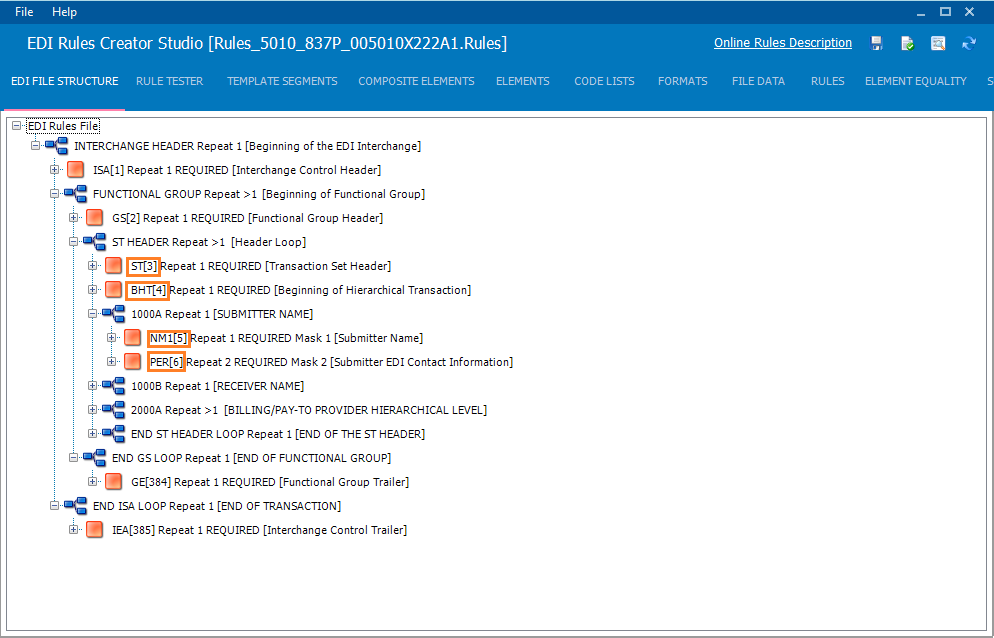Screen dimensions: 994x638
Task: Collapse the 1000A SUBMITTER NAME node
Action: pos(93,314)
